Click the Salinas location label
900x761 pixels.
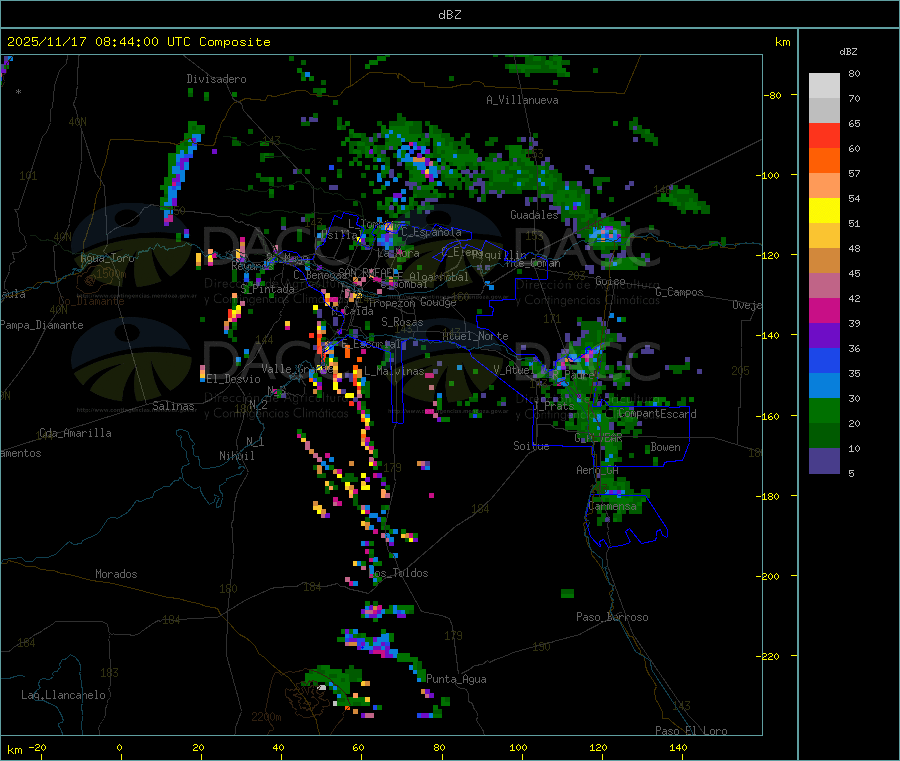click(x=173, y=406)
